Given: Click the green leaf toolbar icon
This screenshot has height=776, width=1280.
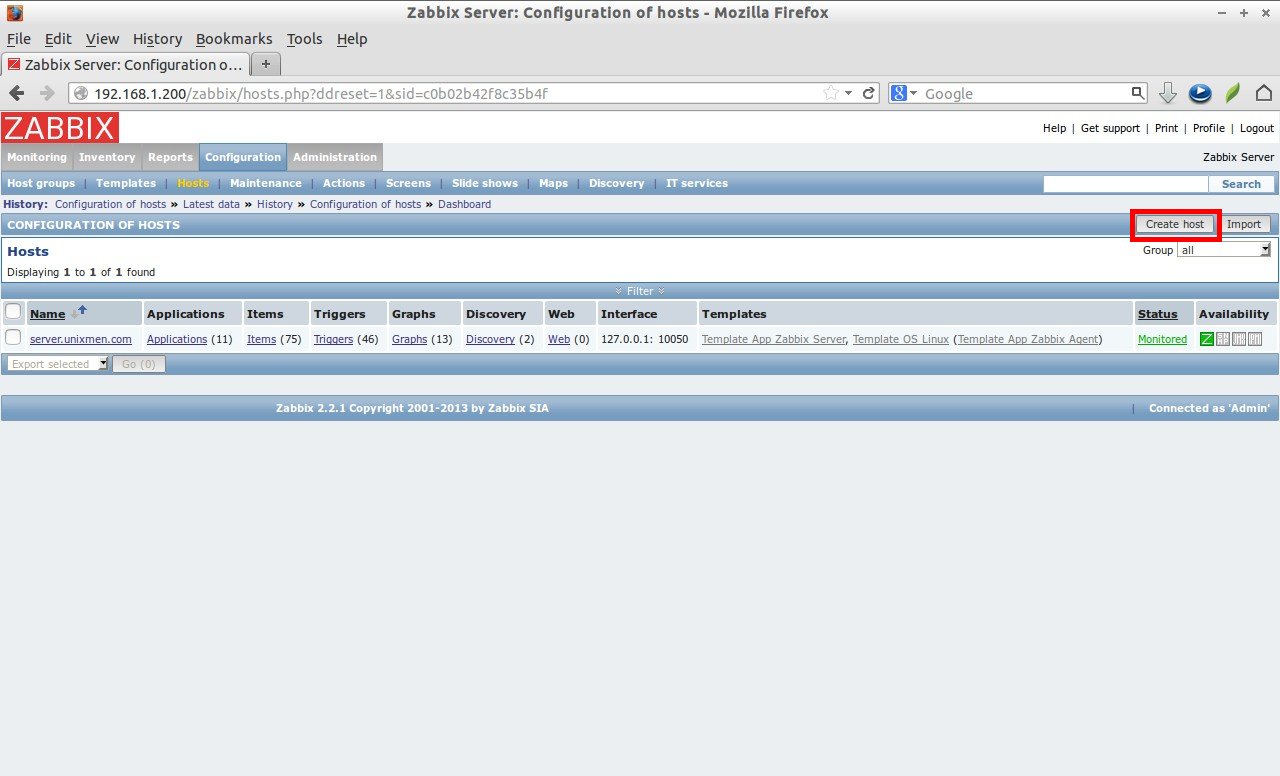Looking at the screenshot, I should [x=1233, y=93].
